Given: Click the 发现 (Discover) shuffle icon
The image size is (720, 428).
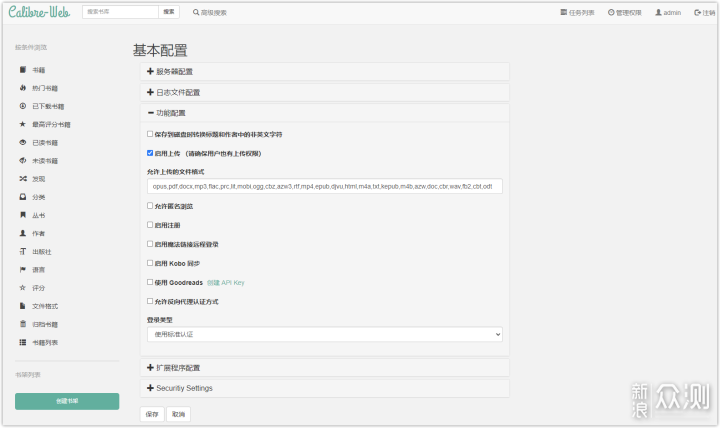Looking at the screenshot, I should coord(23,179).
